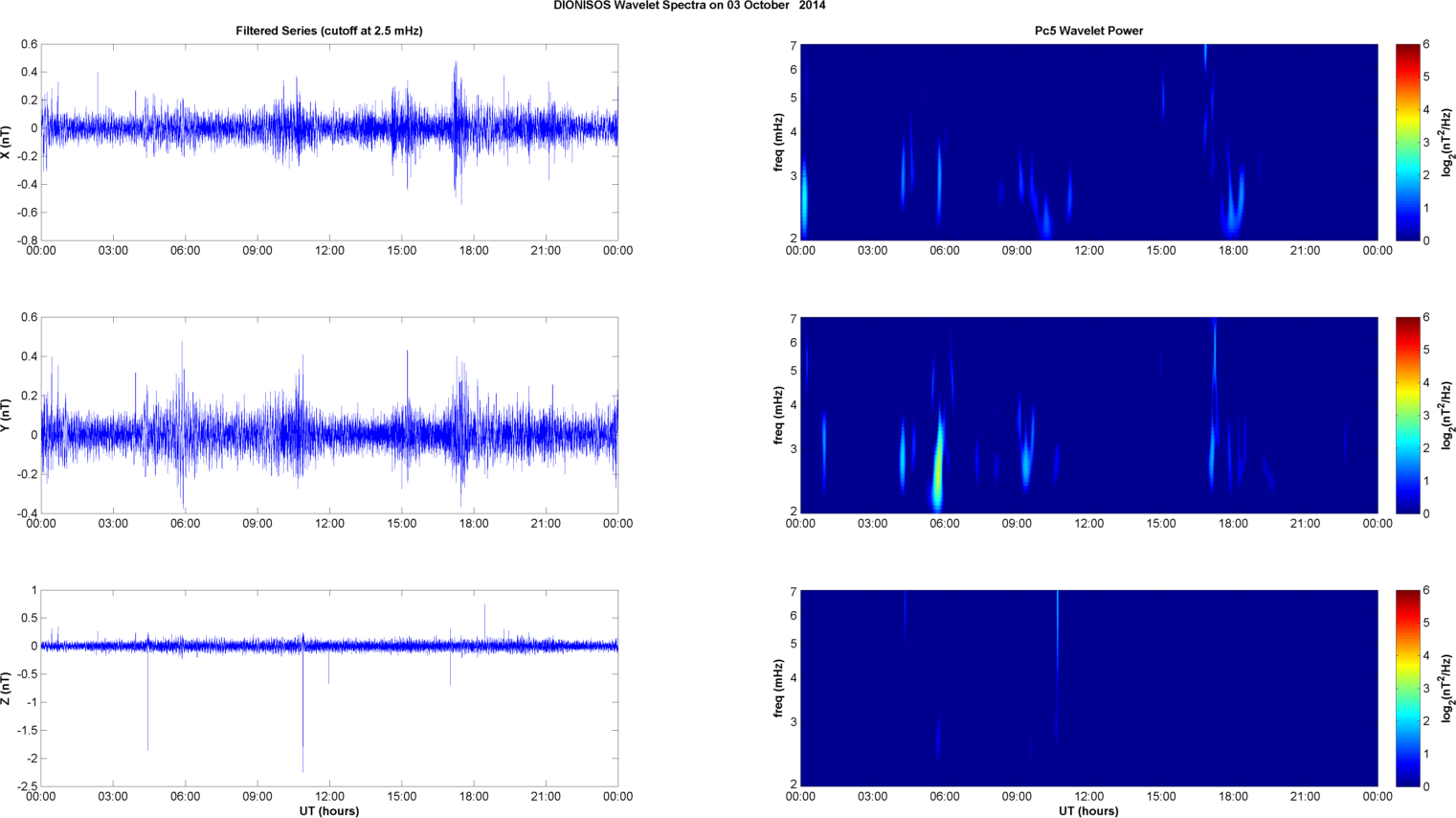Select the "Pc5 Wavelet Power" heading
The width and height of the screenshot is (1456, 818).
1088,31
